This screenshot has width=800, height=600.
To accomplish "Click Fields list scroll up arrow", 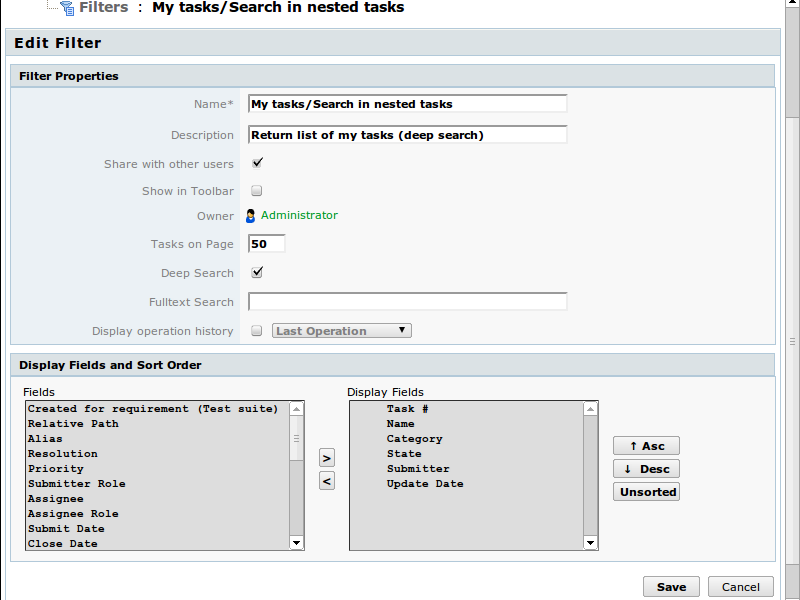I will 296,409.
